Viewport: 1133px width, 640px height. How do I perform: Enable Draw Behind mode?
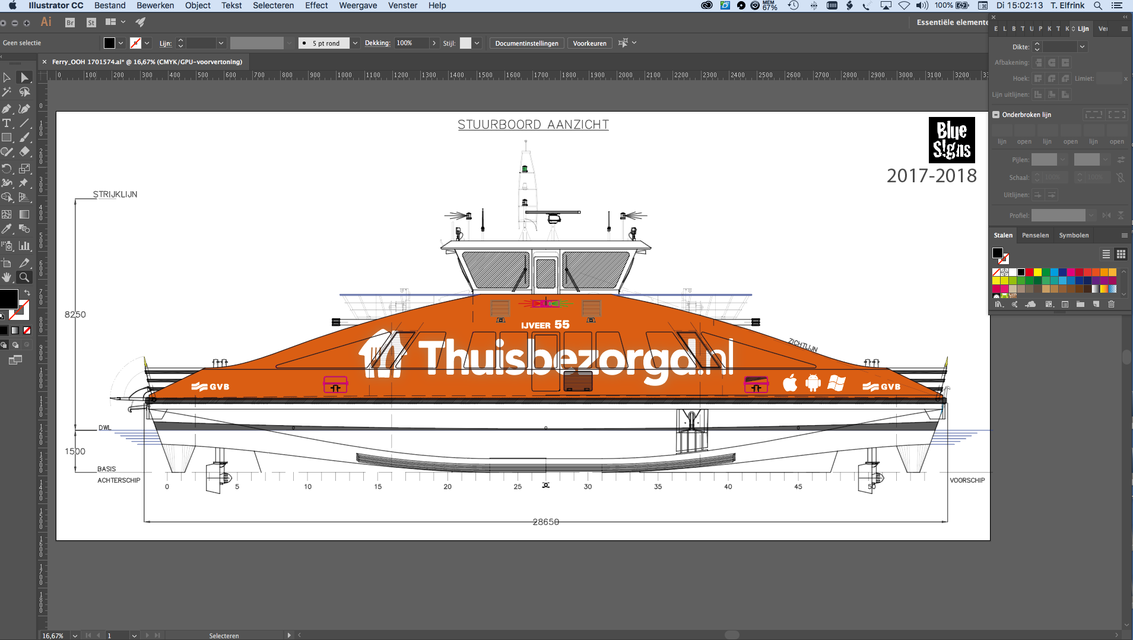[15, 345]
